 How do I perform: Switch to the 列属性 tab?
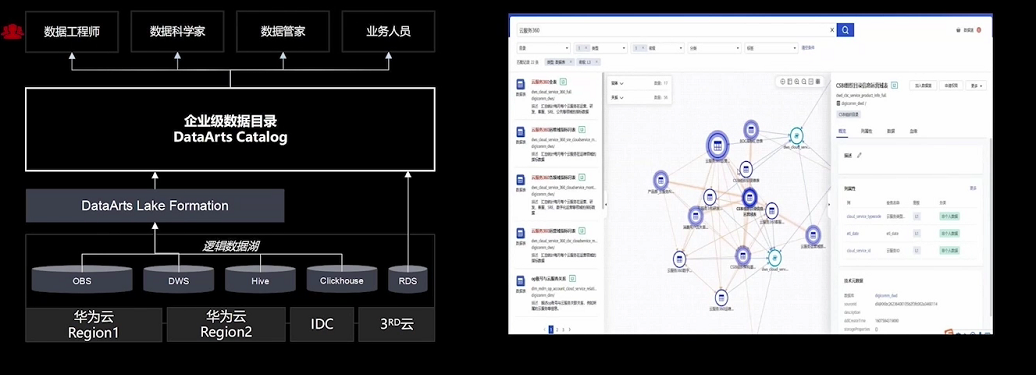pos(866,131)
